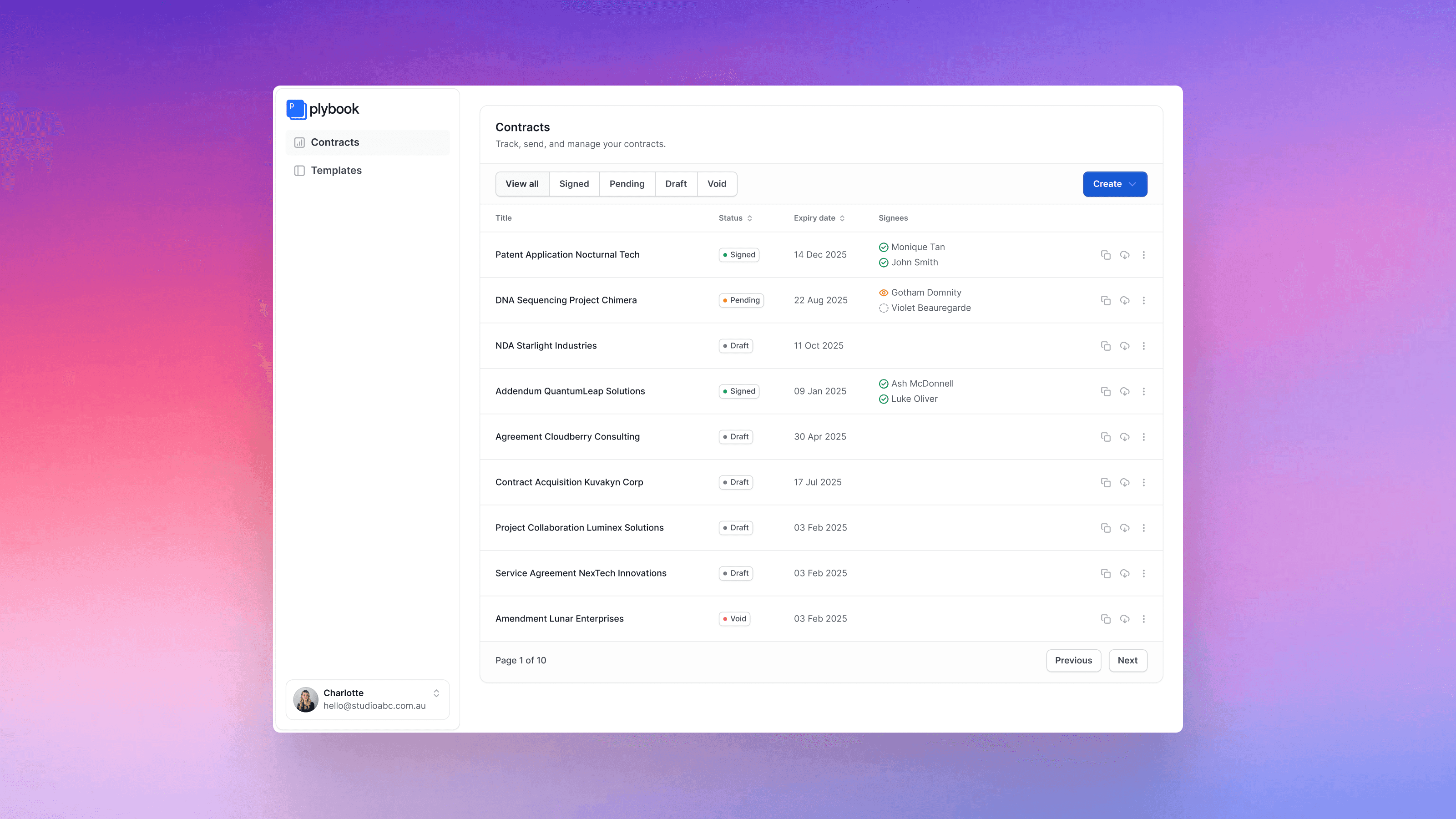Switch to the Void filter tab
Viewport: 1456px width, 819px height.
coord(716,184)
